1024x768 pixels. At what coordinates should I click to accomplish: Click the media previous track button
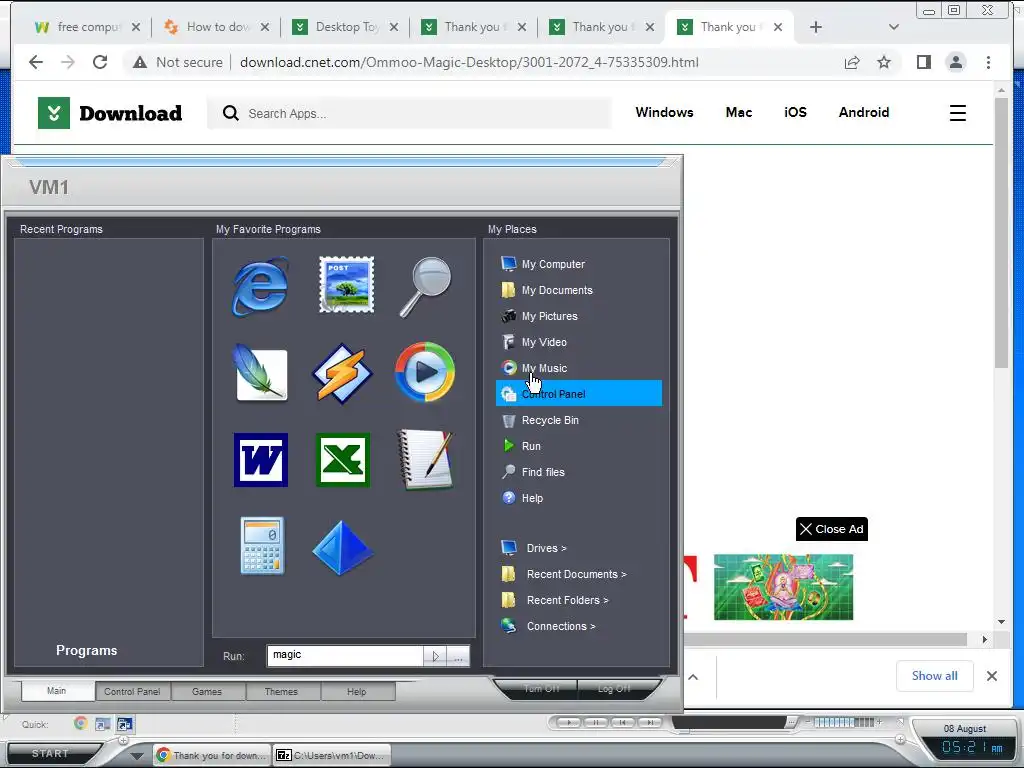(622, 722)
